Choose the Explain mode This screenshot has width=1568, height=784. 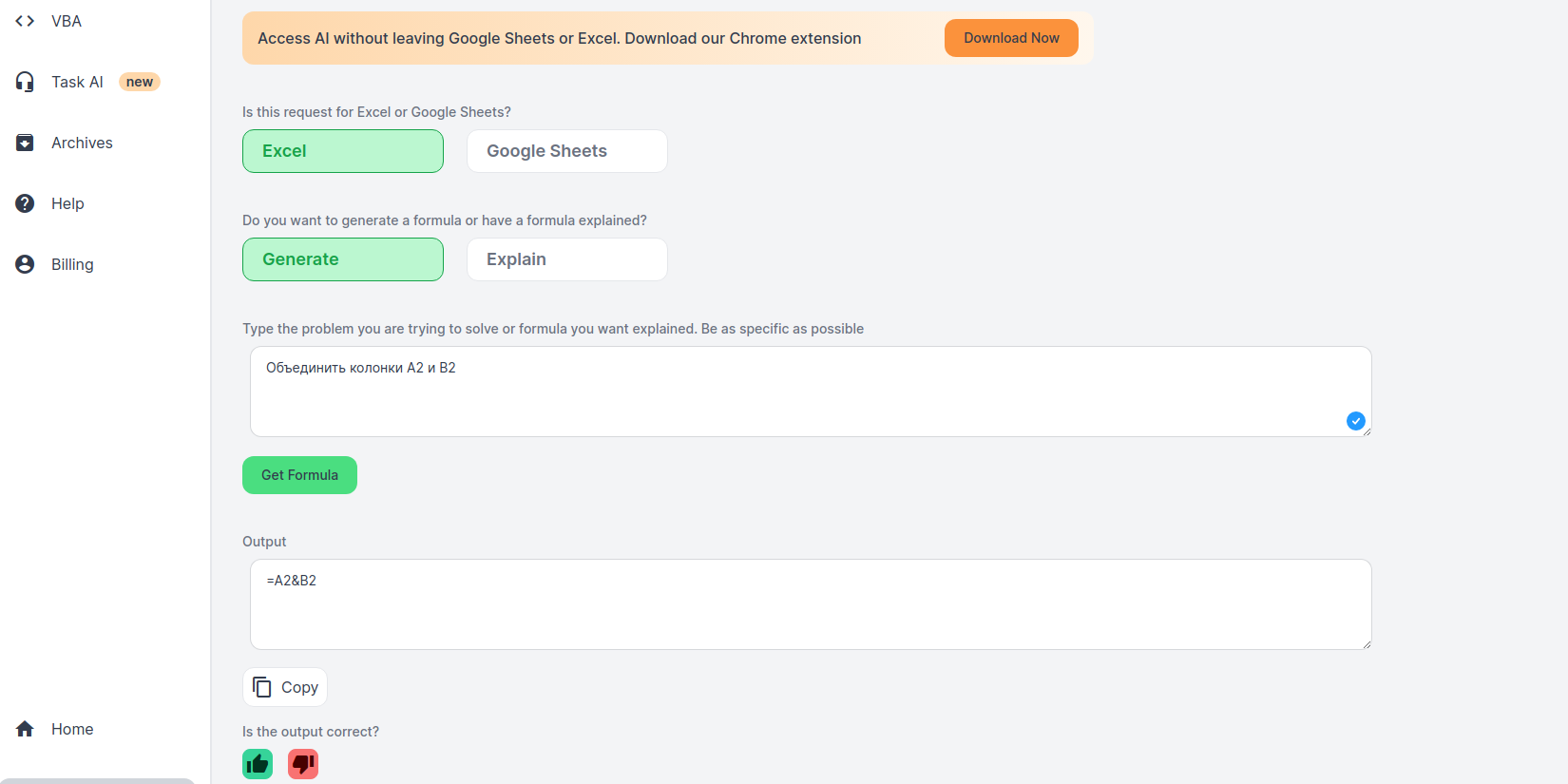pyautogui.click(x=566, y=259)
